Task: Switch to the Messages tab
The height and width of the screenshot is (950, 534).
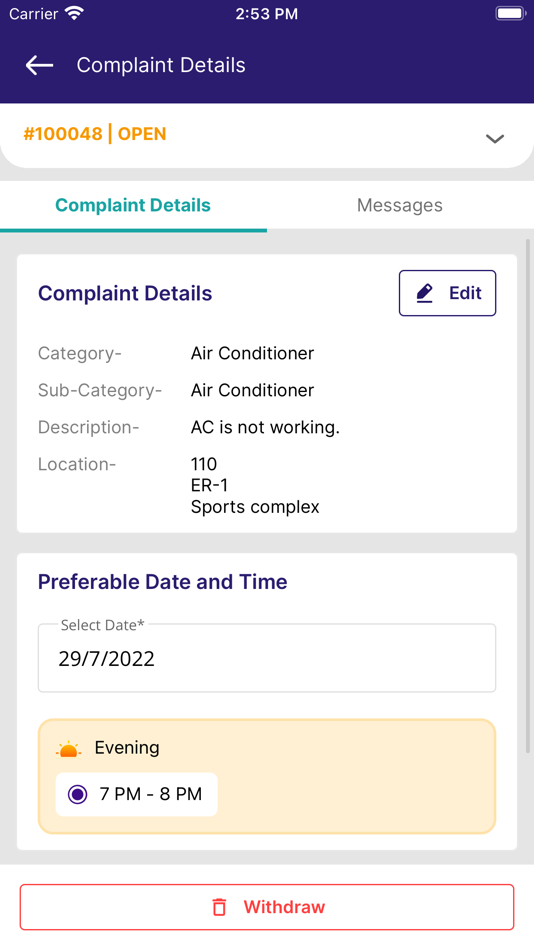Action: (x=400, y=205)
